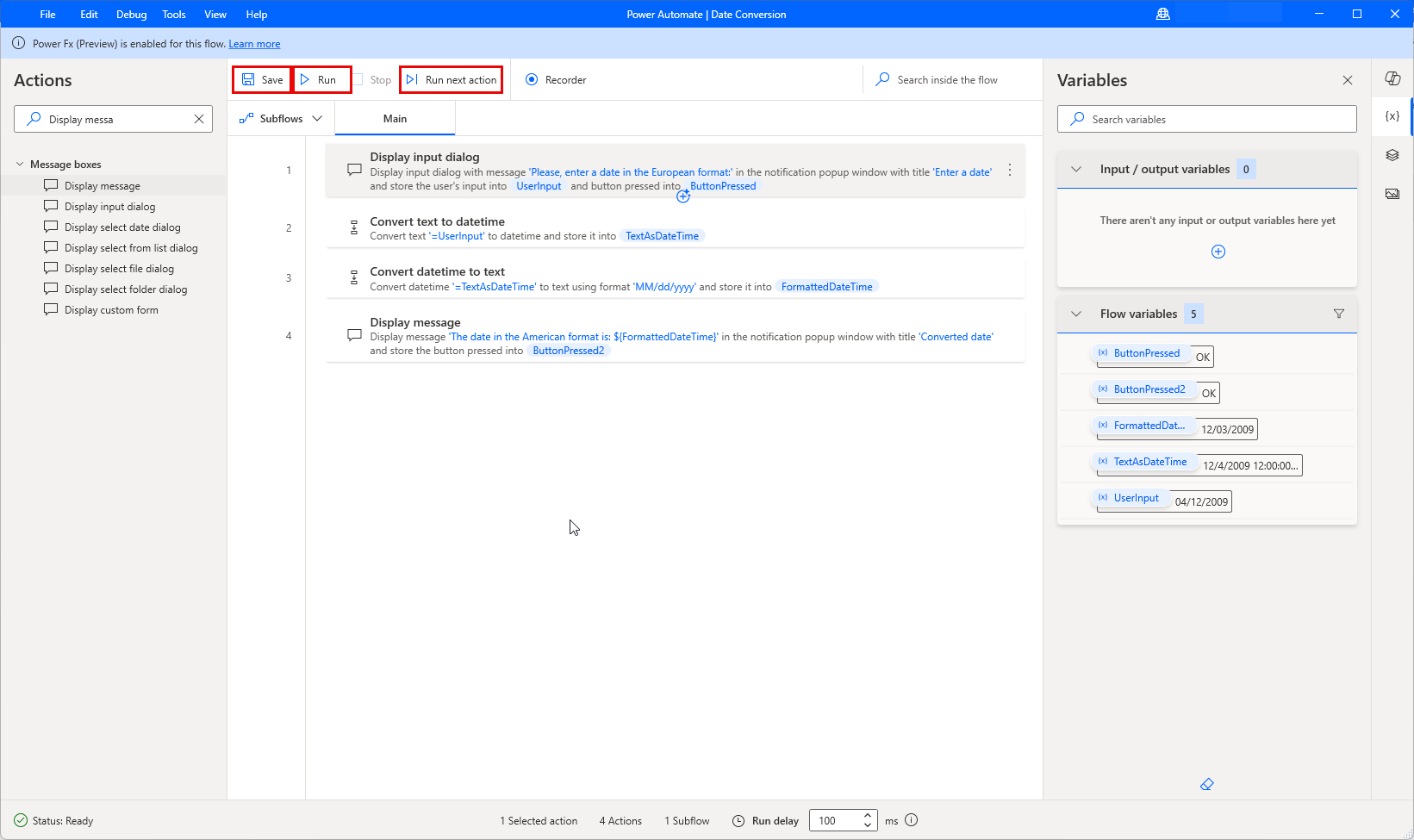Click the Search inside the flow box
Image resolution: width=1414 pixels, height=840 pixels.
(x=948, y=80)
